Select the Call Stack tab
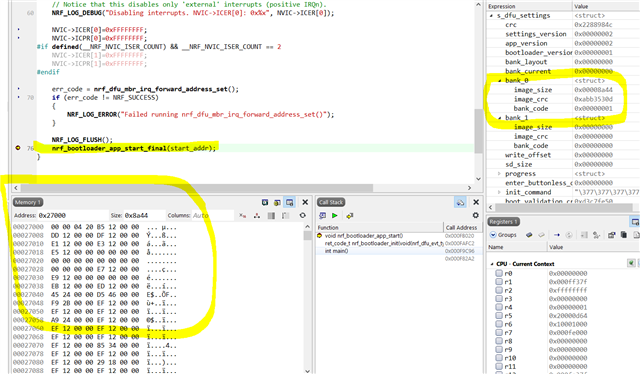Screen dimensions: 640x374 point(331,202)
